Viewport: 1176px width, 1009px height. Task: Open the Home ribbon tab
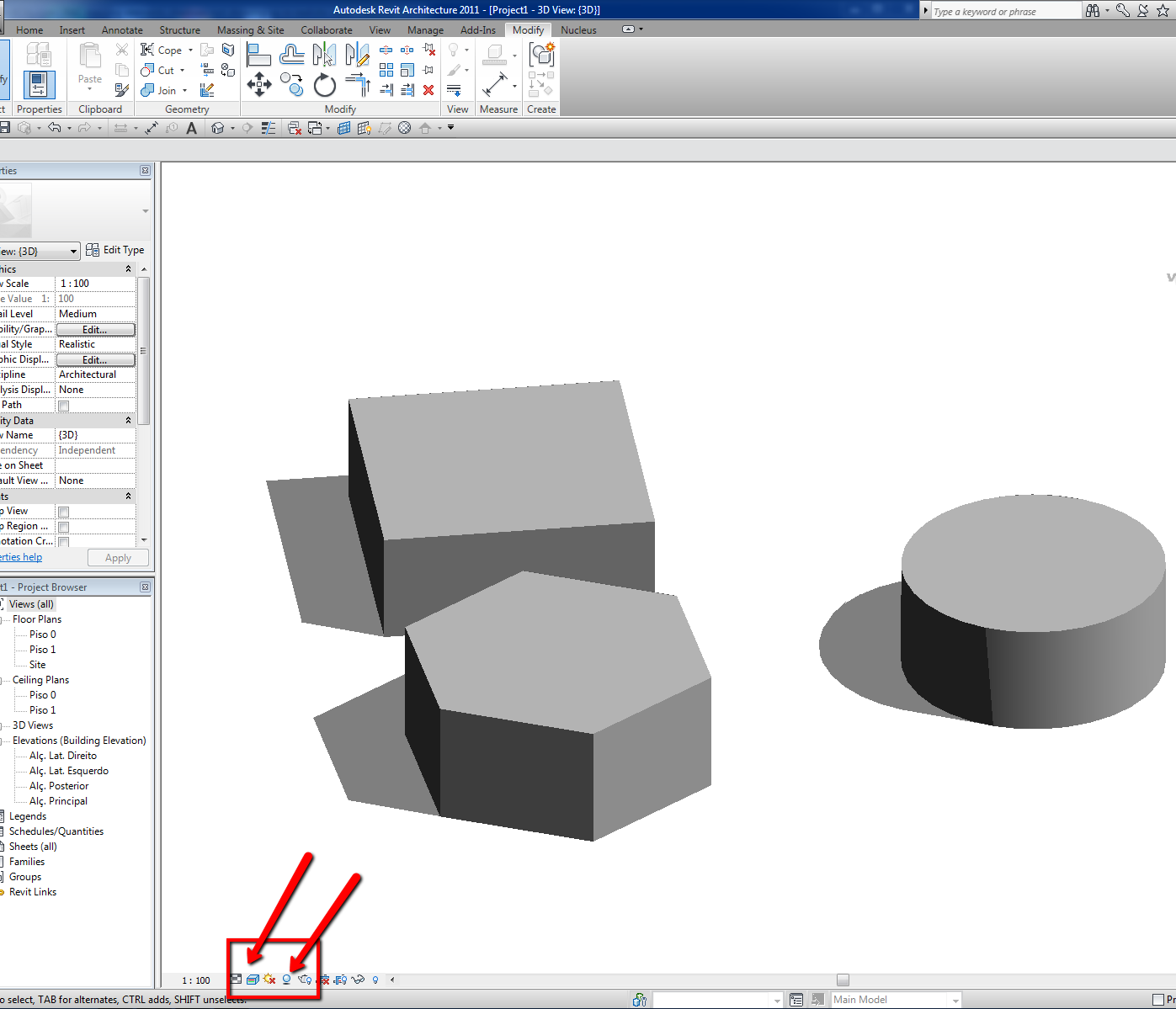pos(29,30)
